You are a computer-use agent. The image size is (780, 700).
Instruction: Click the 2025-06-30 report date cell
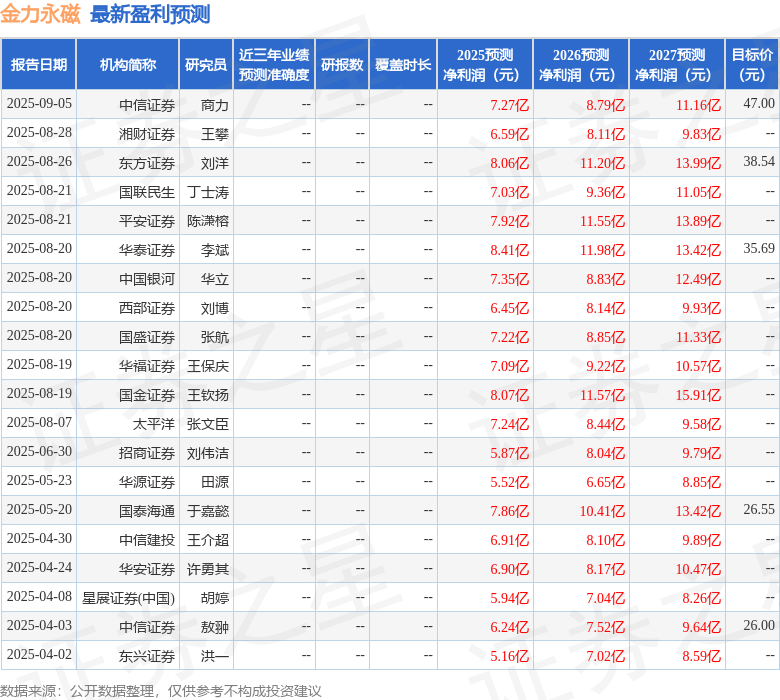(39, 452)
